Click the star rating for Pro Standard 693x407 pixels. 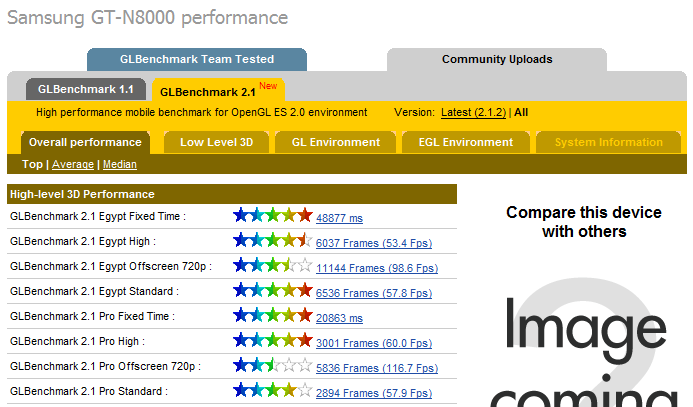pyautogui.click(x=273, y=390)
